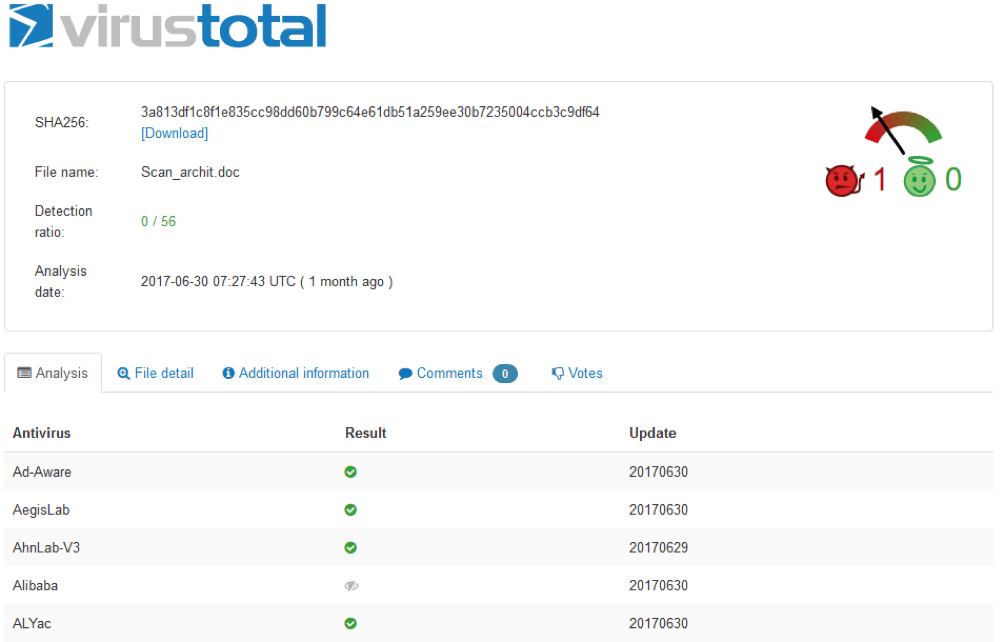Click the Result column header

[x=366, y=433]
